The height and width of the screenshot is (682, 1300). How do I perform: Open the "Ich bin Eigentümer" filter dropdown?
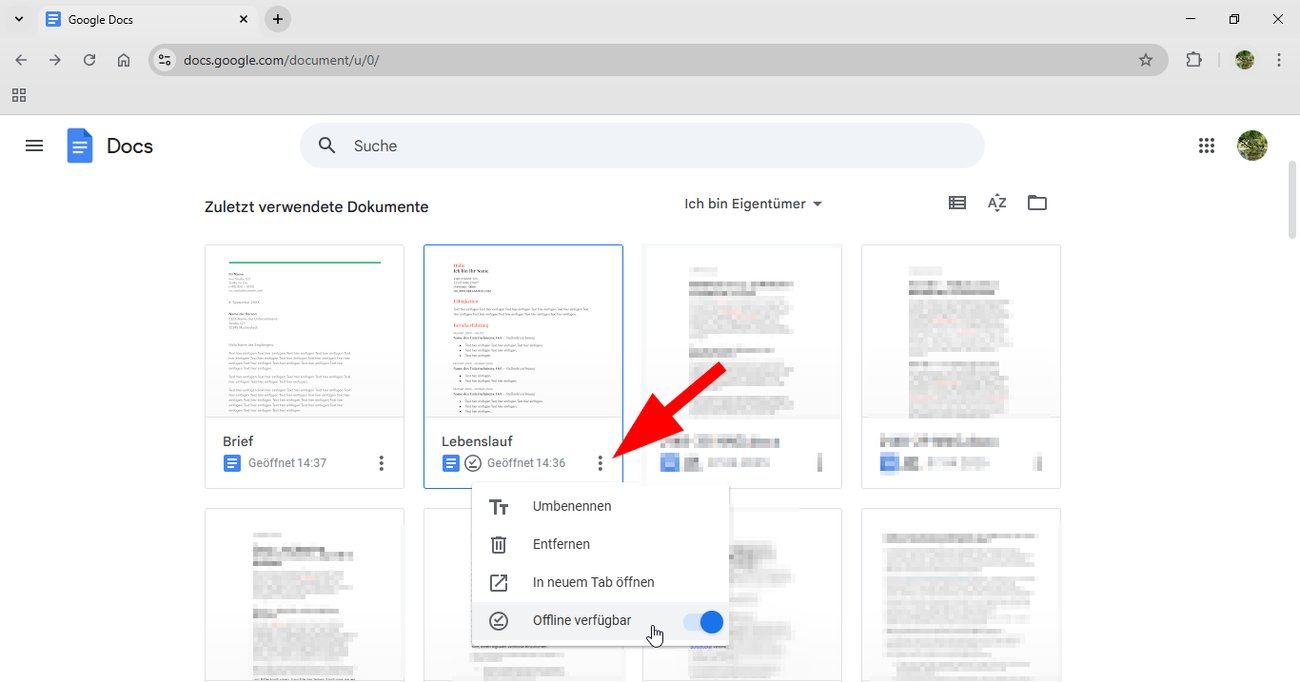[x=753, y=203]
